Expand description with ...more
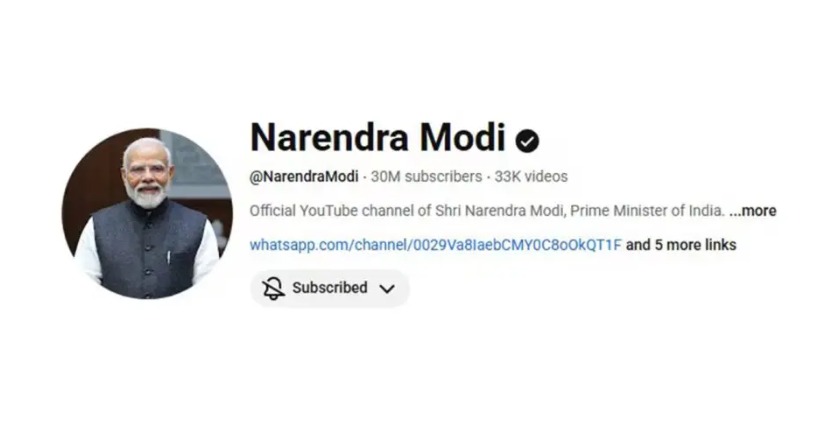The width and height of the screenshot is (834, 433). [753, 211]
